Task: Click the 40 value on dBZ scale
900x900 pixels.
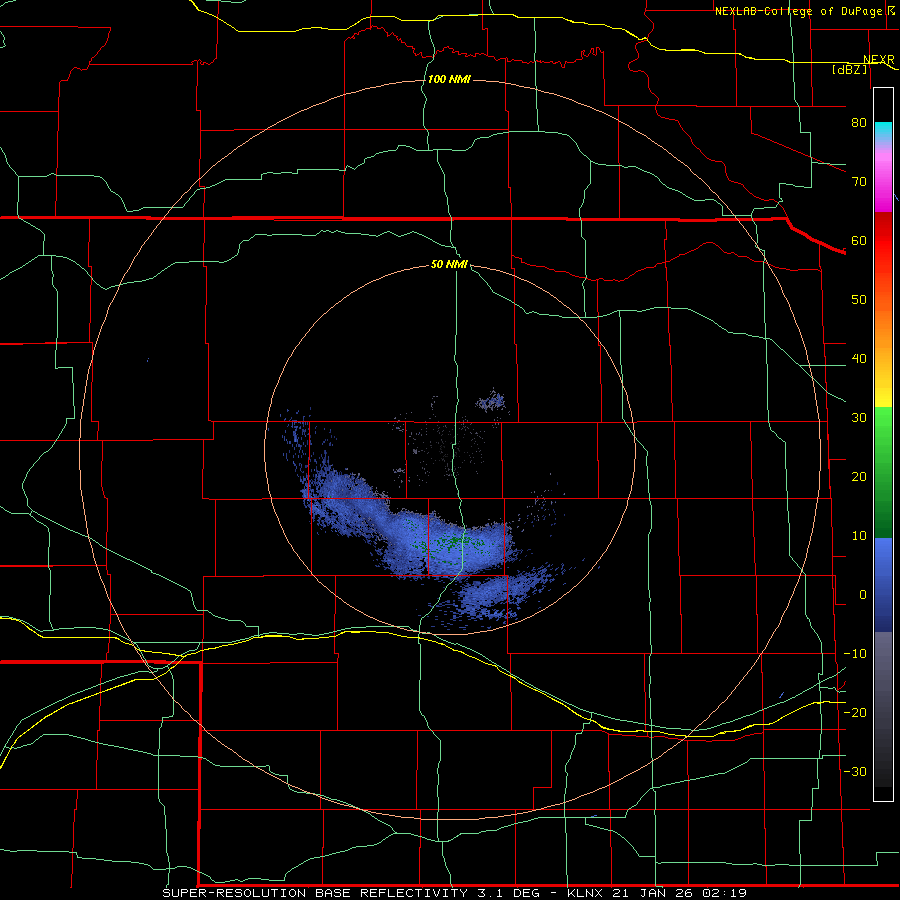Action: click(859, 359)
